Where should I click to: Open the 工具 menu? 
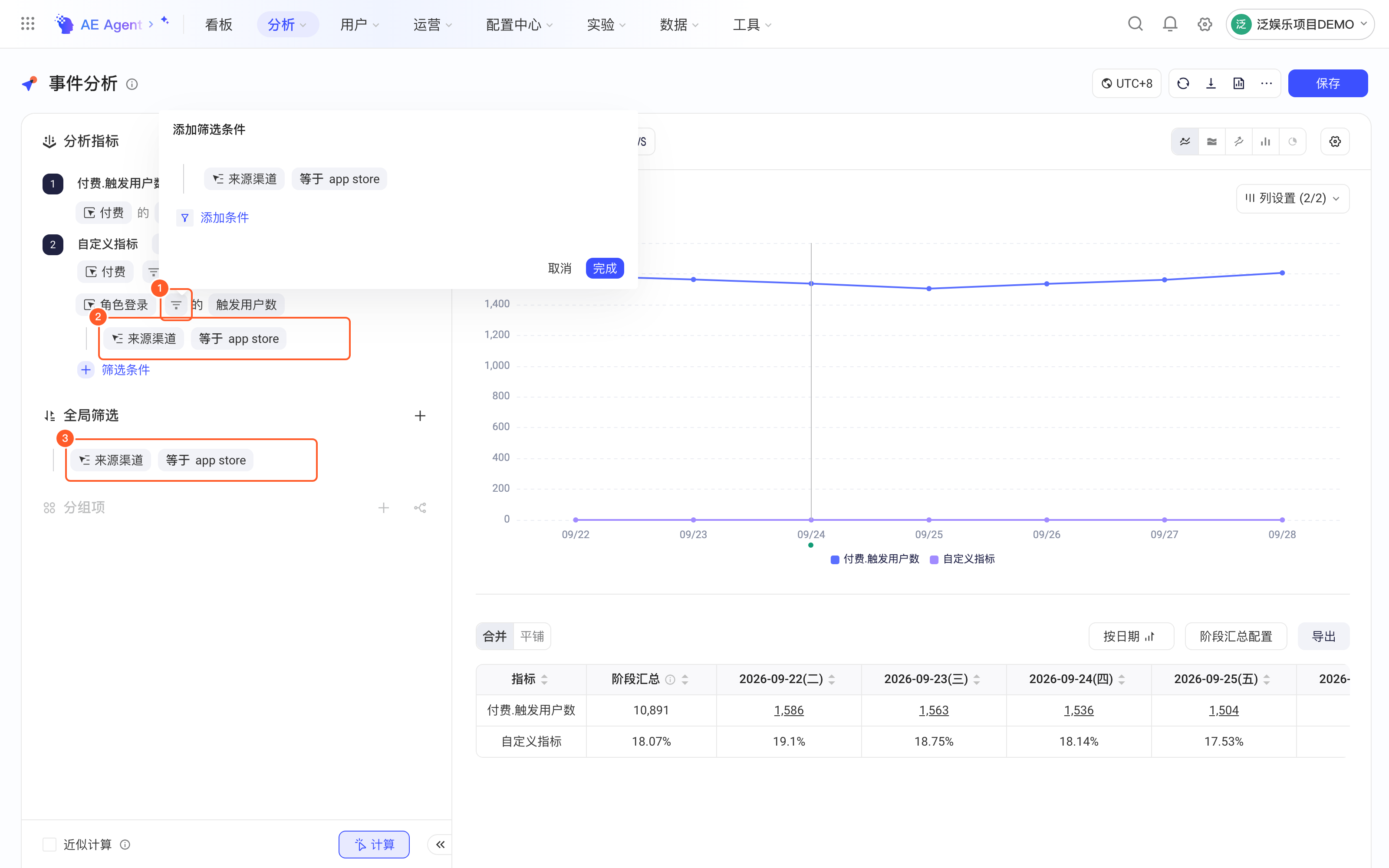pyautogui.click(x=752, y=24)
